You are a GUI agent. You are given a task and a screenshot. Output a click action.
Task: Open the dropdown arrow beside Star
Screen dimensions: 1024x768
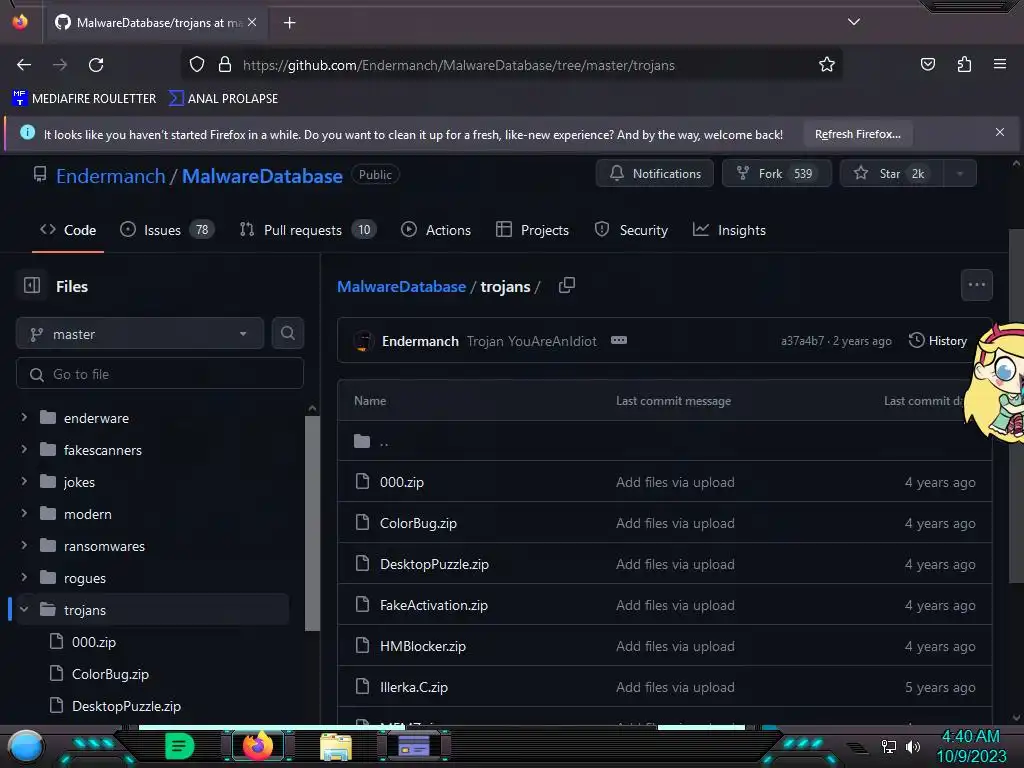coord(960,174)
